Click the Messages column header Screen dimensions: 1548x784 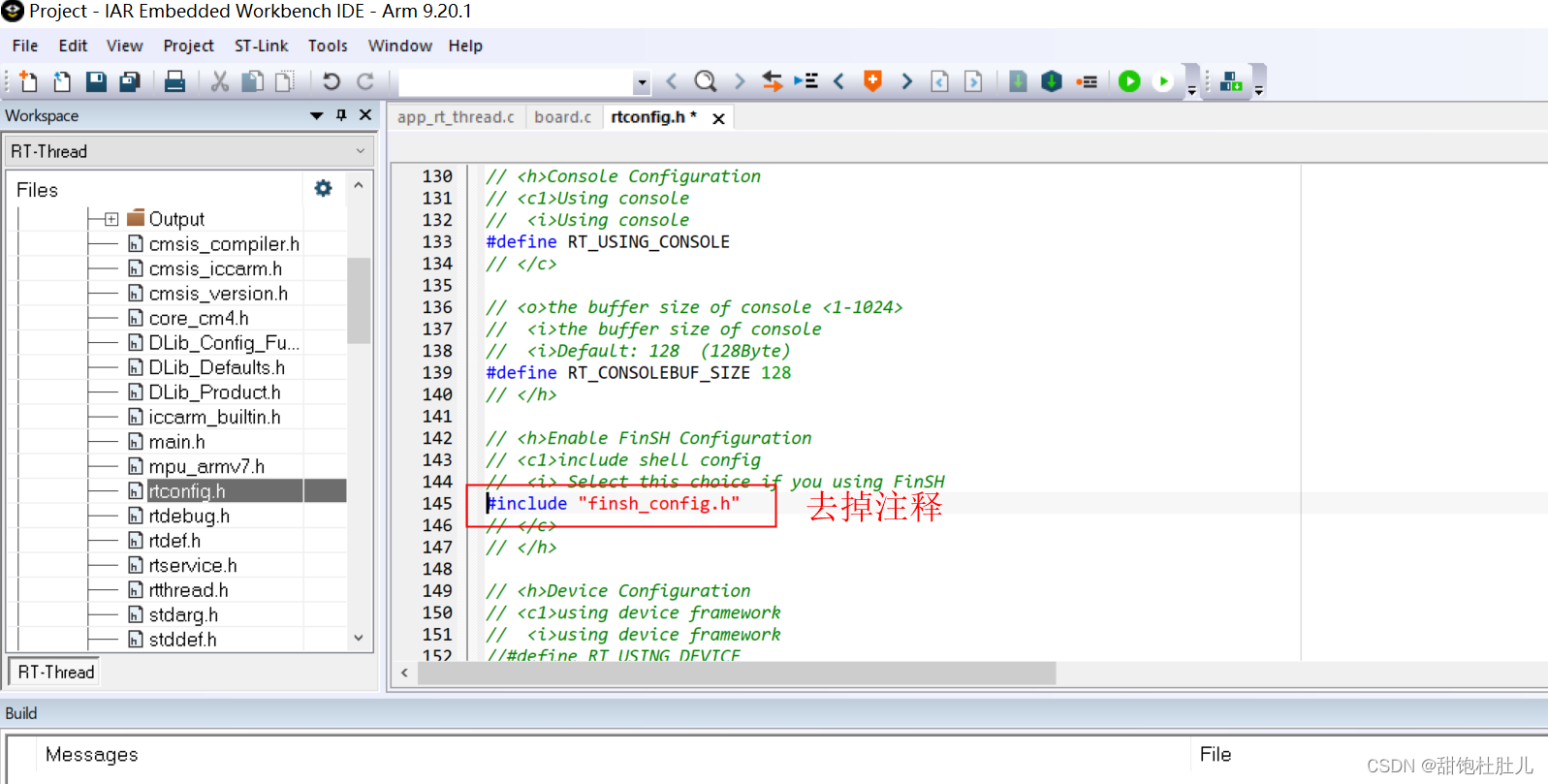pyautogui.click(x=91, y=754)
